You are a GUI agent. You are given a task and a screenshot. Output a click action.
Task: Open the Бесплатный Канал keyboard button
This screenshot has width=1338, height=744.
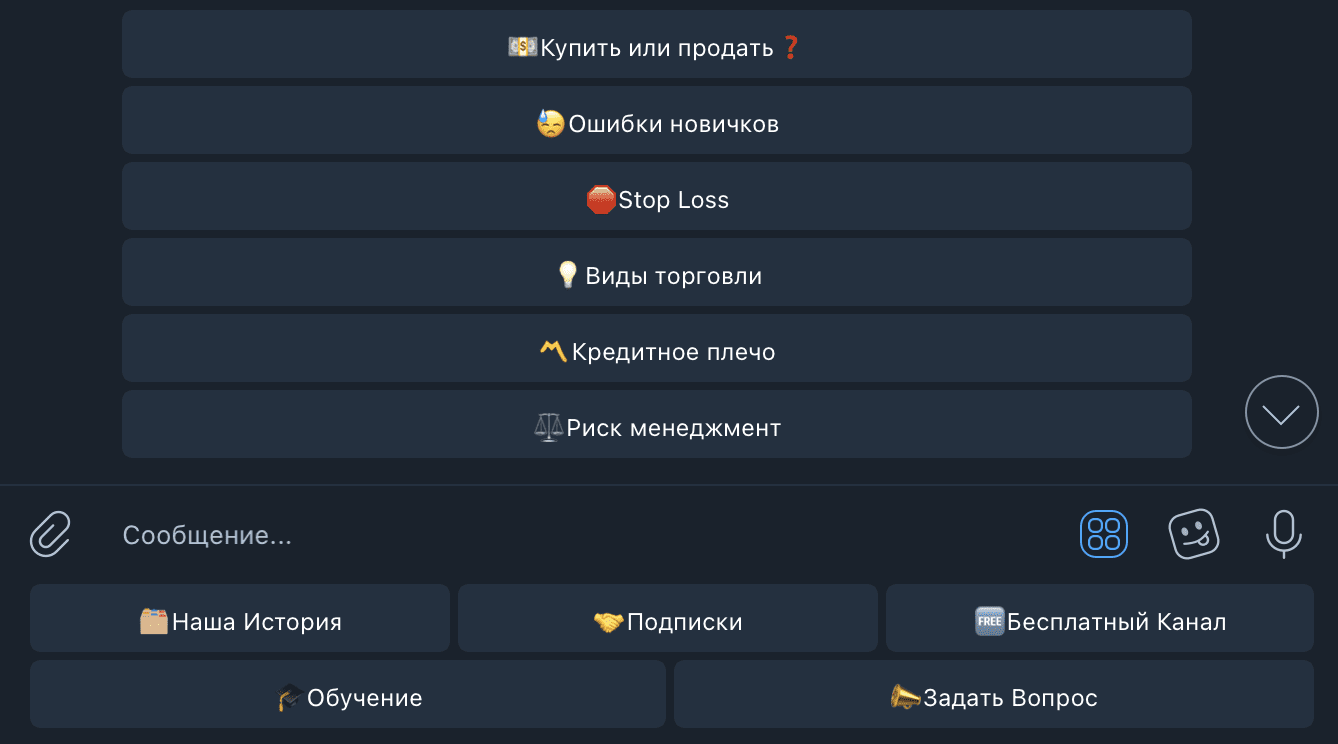click(1099, 622)
